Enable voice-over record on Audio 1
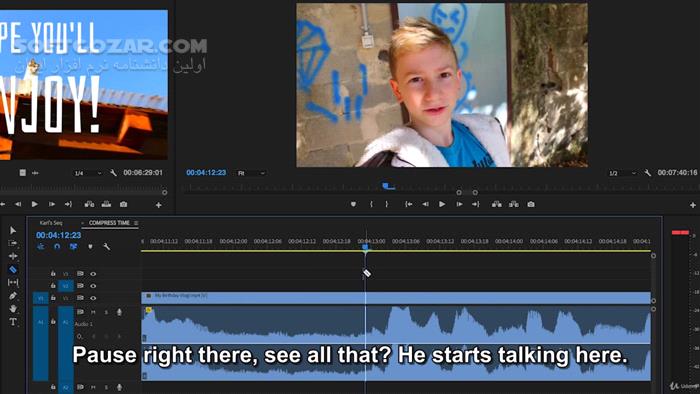Screen dimensions: 700x394 pos(119,312)
